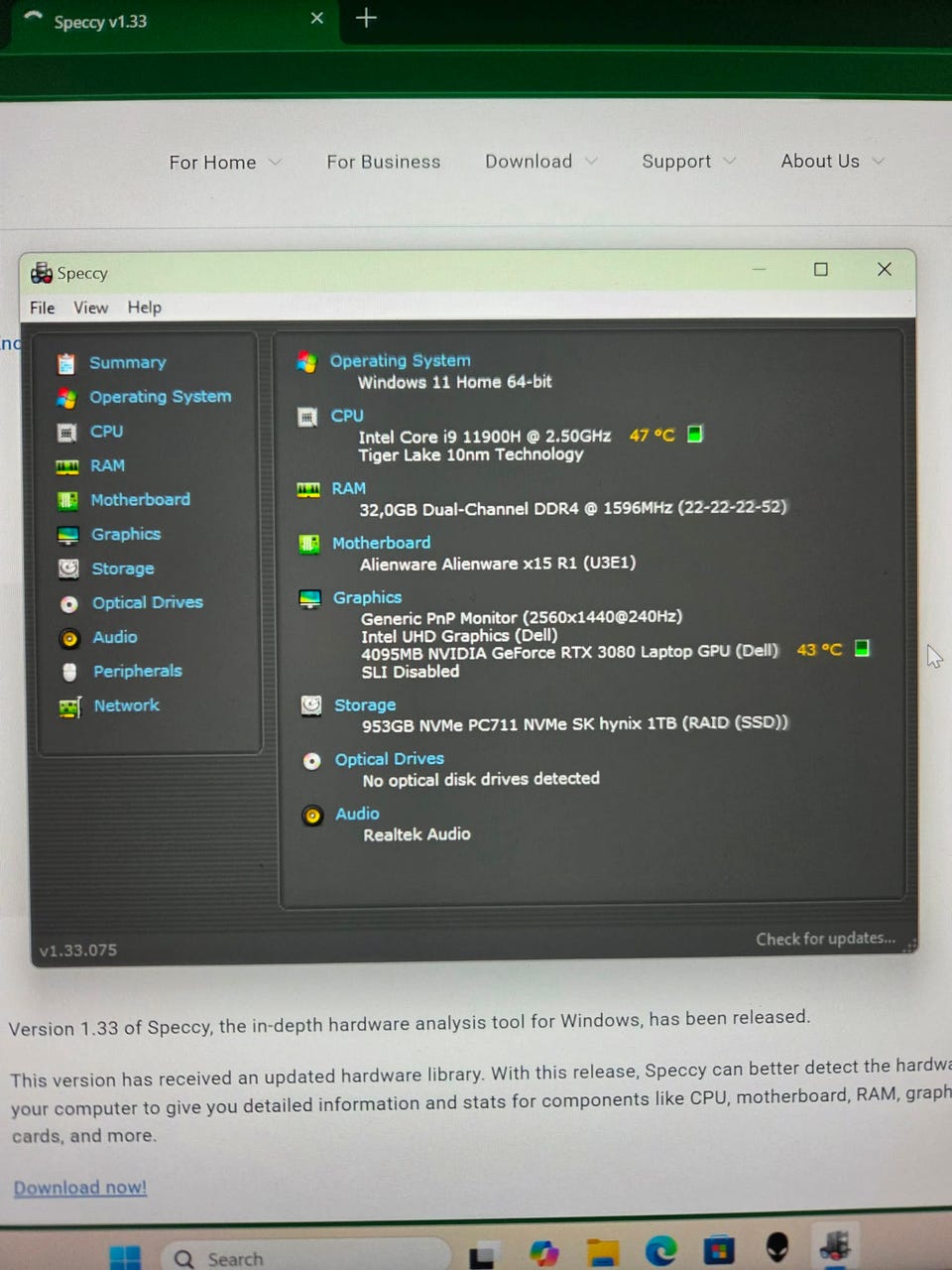
Task: Click Windows flag icon beside Operating System heading
Action: pyautogui.click(x=307, y=362)
